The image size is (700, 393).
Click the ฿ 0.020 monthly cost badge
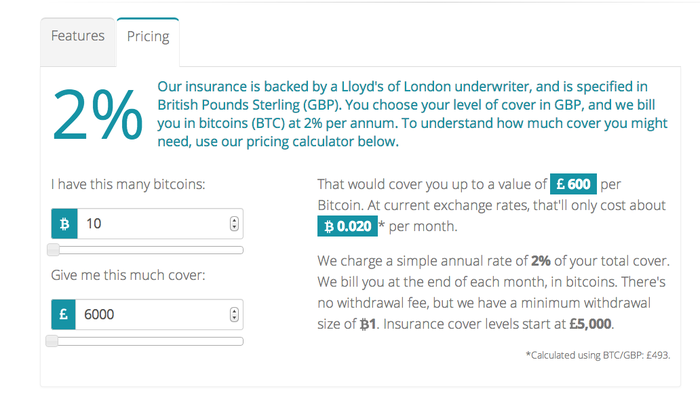pos(347,226)
